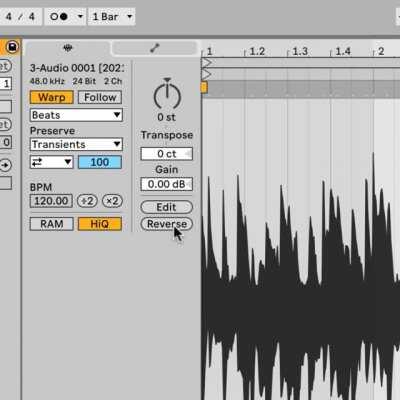Switch to the Envelopes tab

155,48
